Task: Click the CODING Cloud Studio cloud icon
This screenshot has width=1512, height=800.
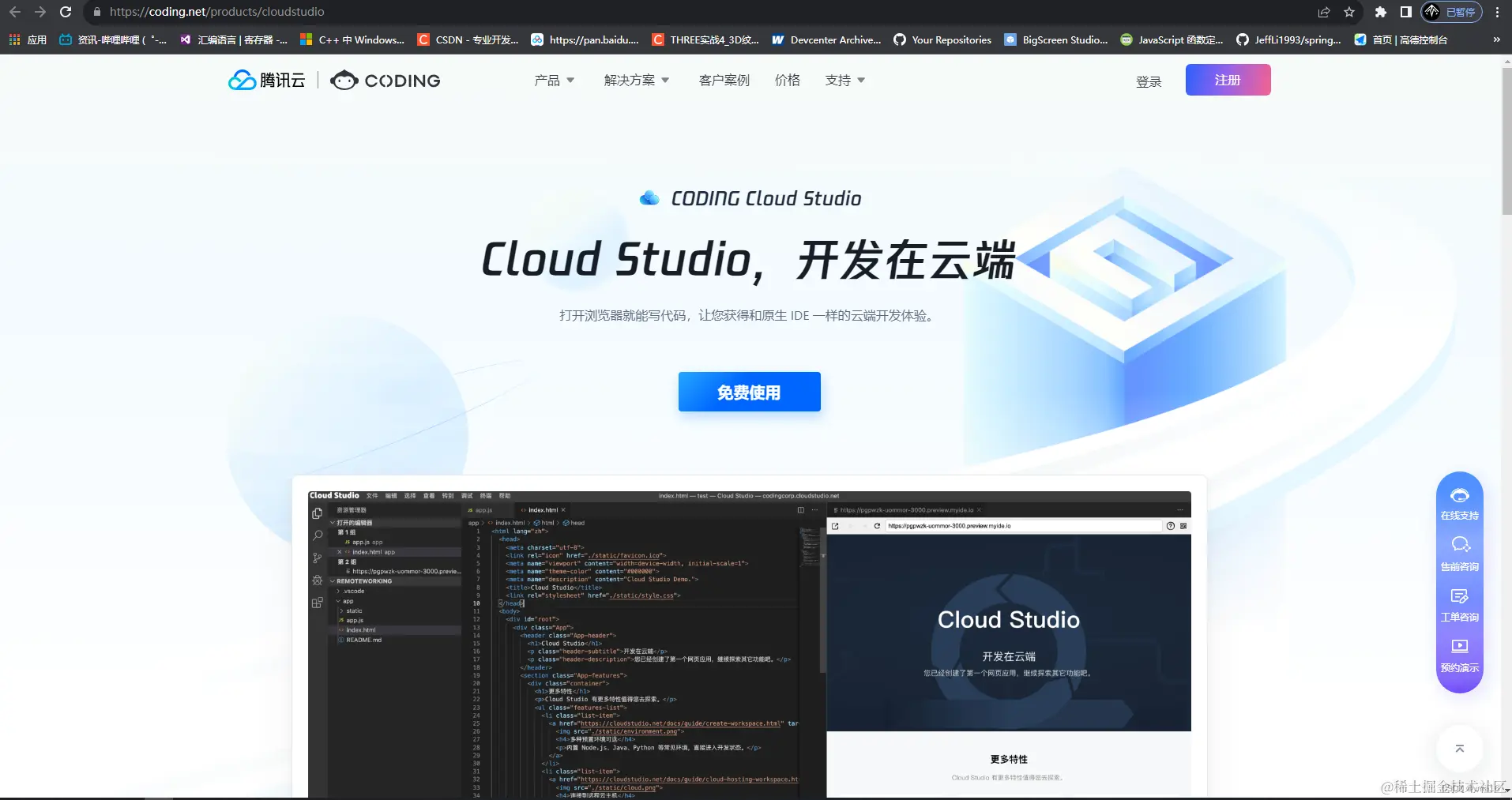Action: [649, 198]
